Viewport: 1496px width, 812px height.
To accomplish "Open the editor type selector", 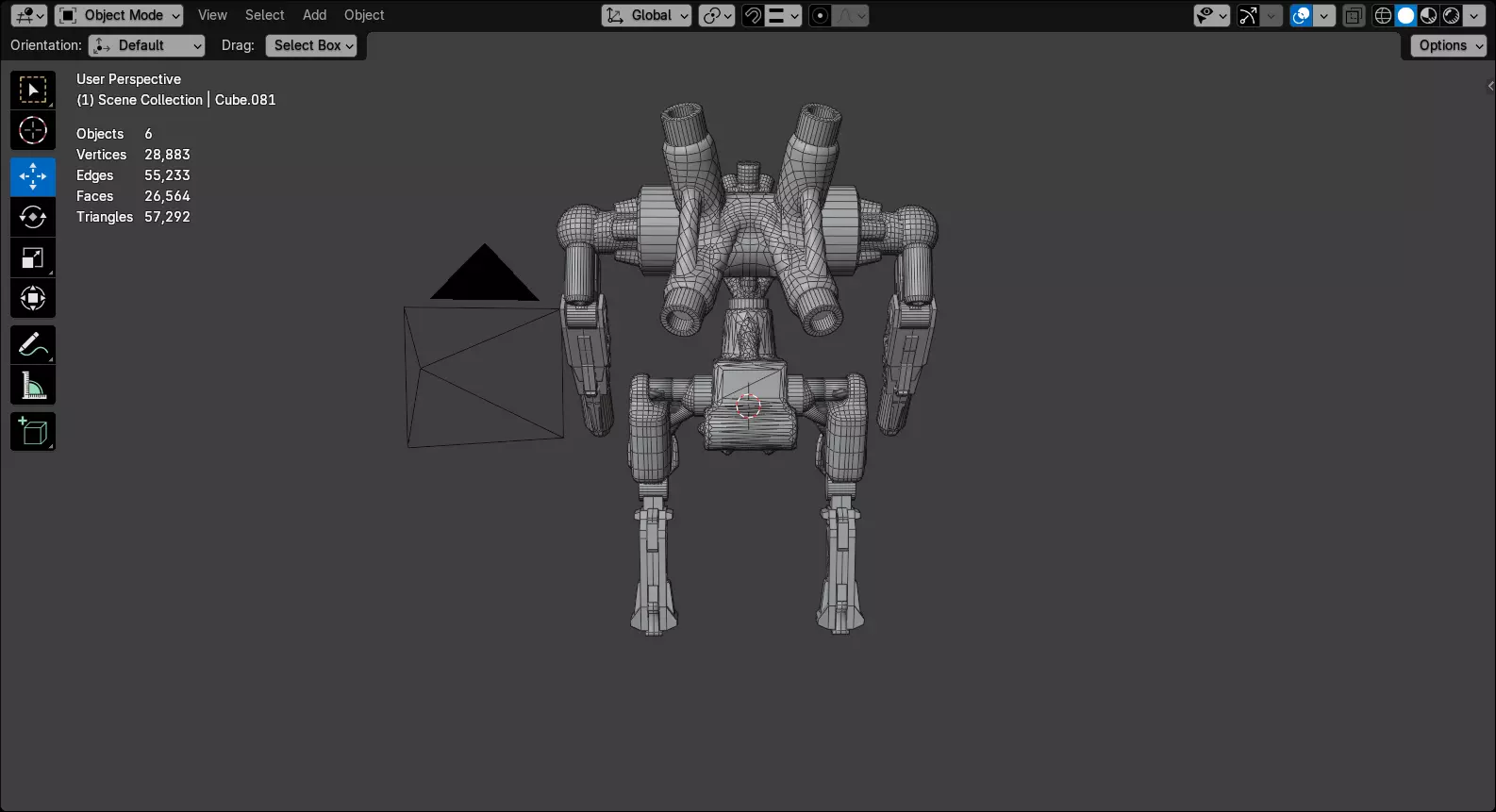I will [x=29, y=15].
